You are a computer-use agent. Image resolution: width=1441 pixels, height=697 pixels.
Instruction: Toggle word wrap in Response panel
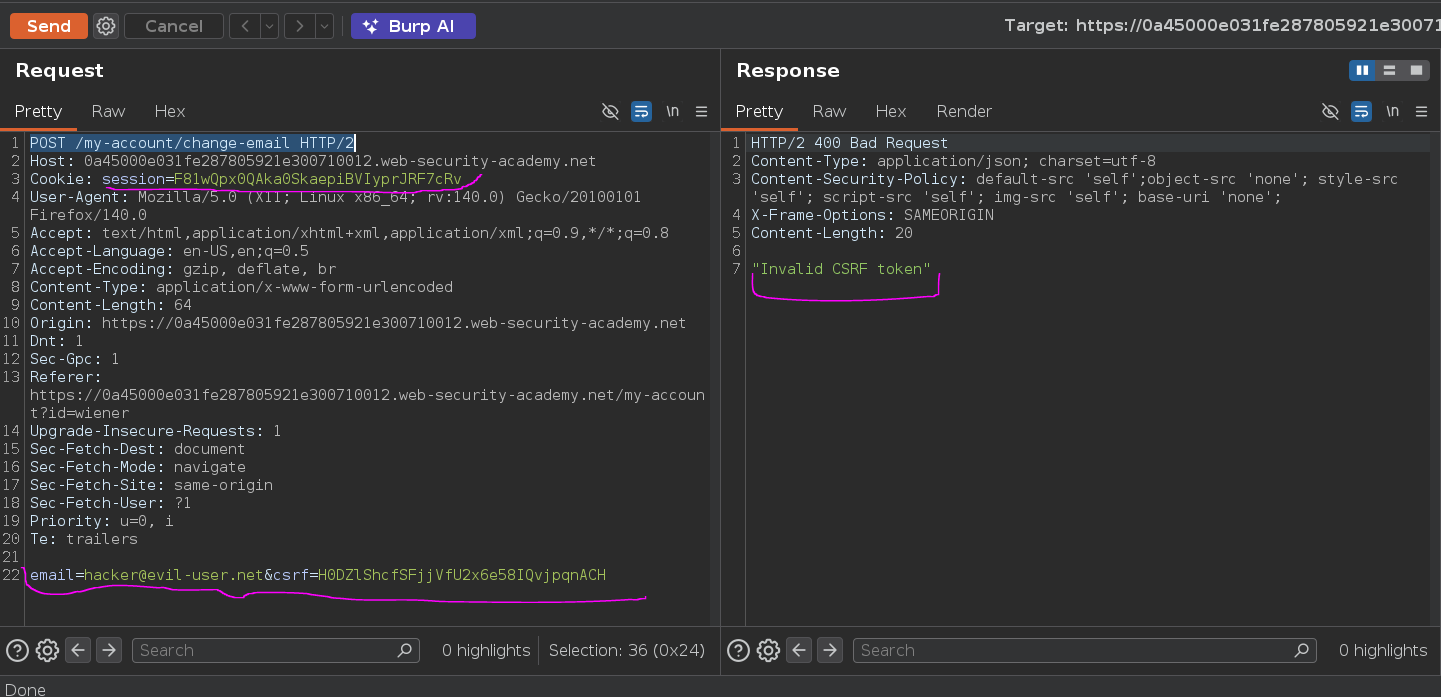1362,111
